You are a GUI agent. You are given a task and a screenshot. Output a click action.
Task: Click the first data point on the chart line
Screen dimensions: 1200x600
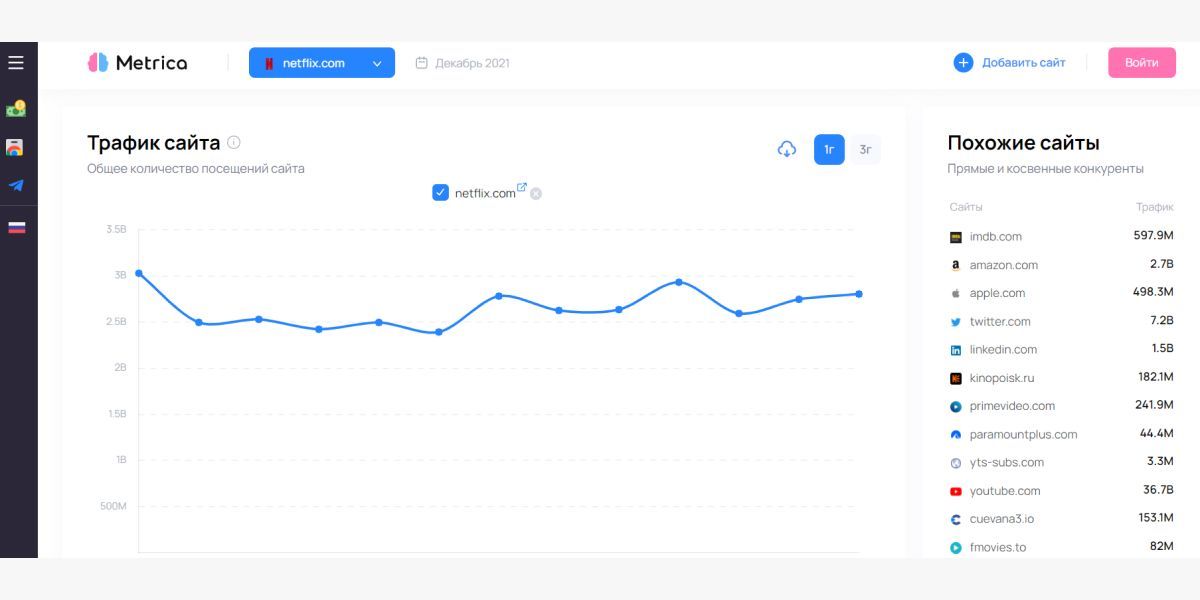click(x=139, y=273)
